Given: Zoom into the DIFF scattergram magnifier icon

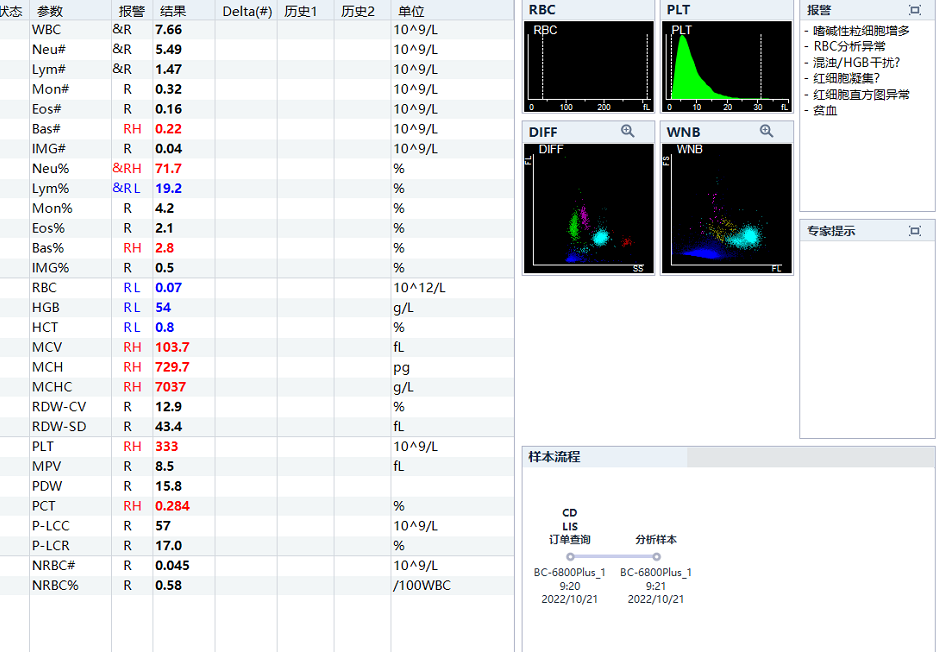Looking at the screenshot, I should [x=627, y=131].
